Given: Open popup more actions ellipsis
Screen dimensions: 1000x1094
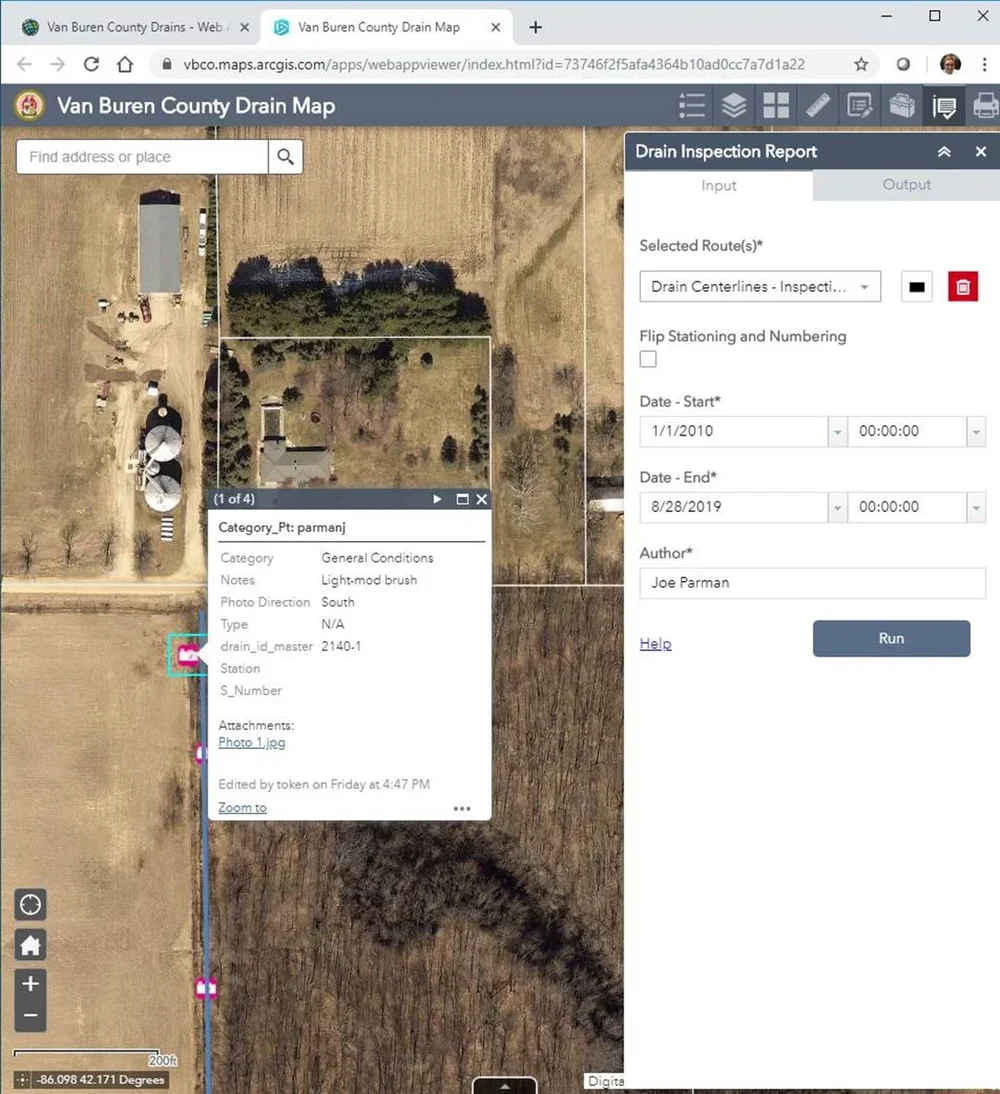Looking at the screenshot, I should [462, 809].
